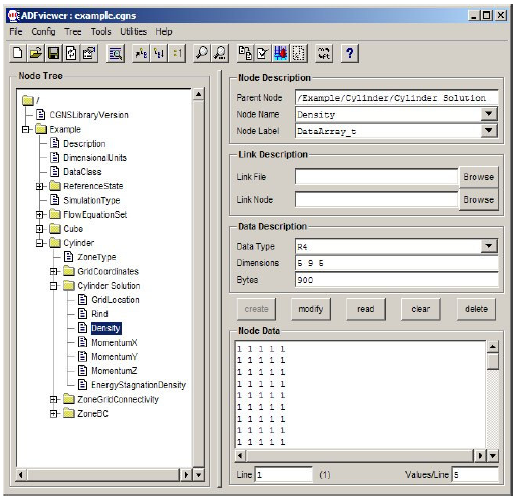Click the Values/Line input field

click(475, 474)
